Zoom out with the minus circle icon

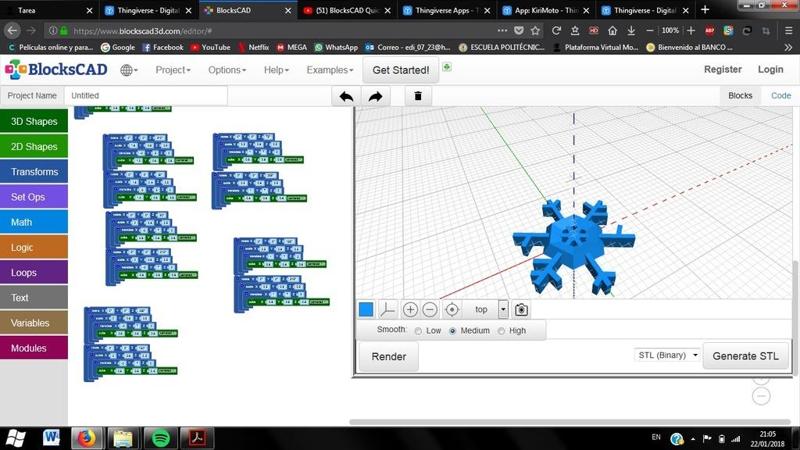click(430, 309)
